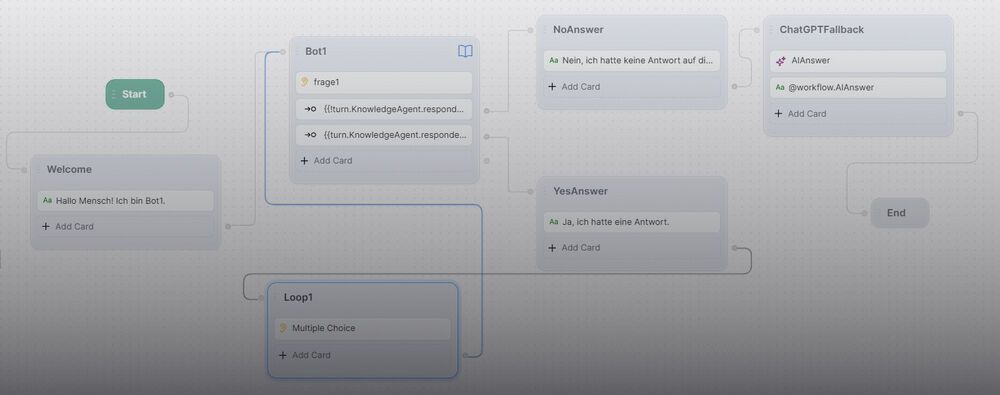
Task: Click the transition arrow icon on the turn.KnowledgeAgent.responde card
Action: coord(311,135)
